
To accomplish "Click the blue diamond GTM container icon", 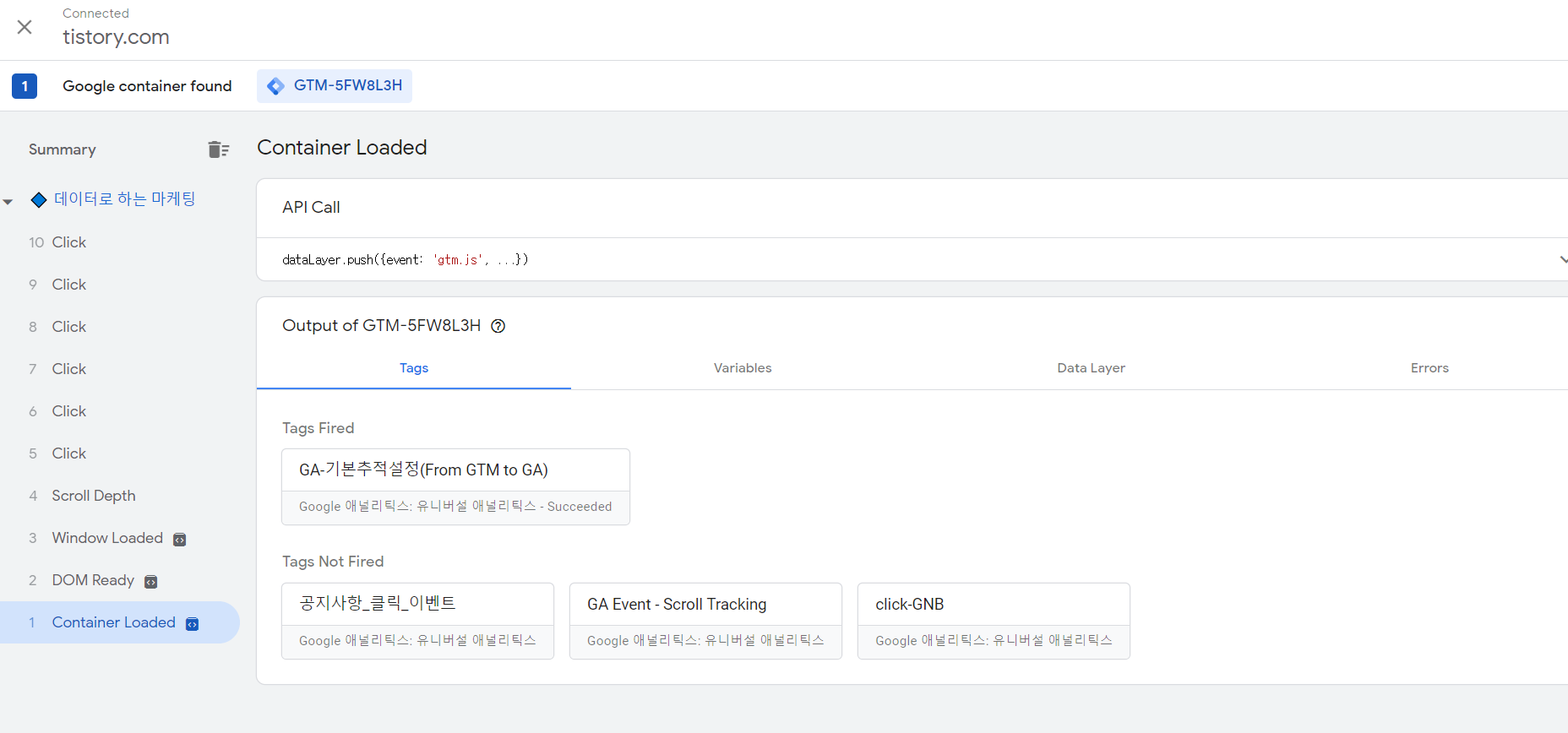I will point(275,86).
